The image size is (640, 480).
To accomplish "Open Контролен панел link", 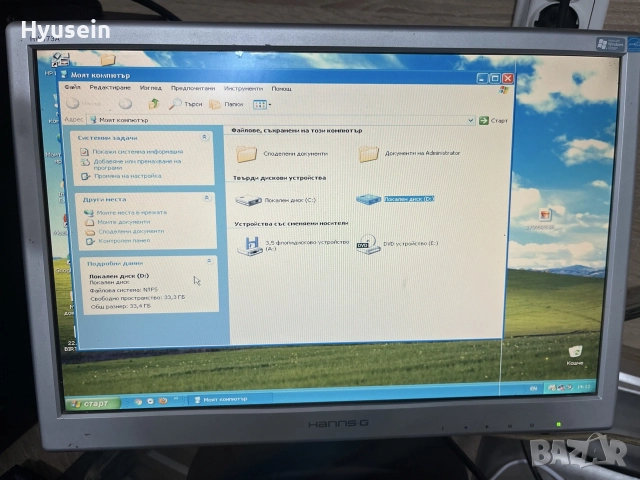I will (x=124, y=241).
